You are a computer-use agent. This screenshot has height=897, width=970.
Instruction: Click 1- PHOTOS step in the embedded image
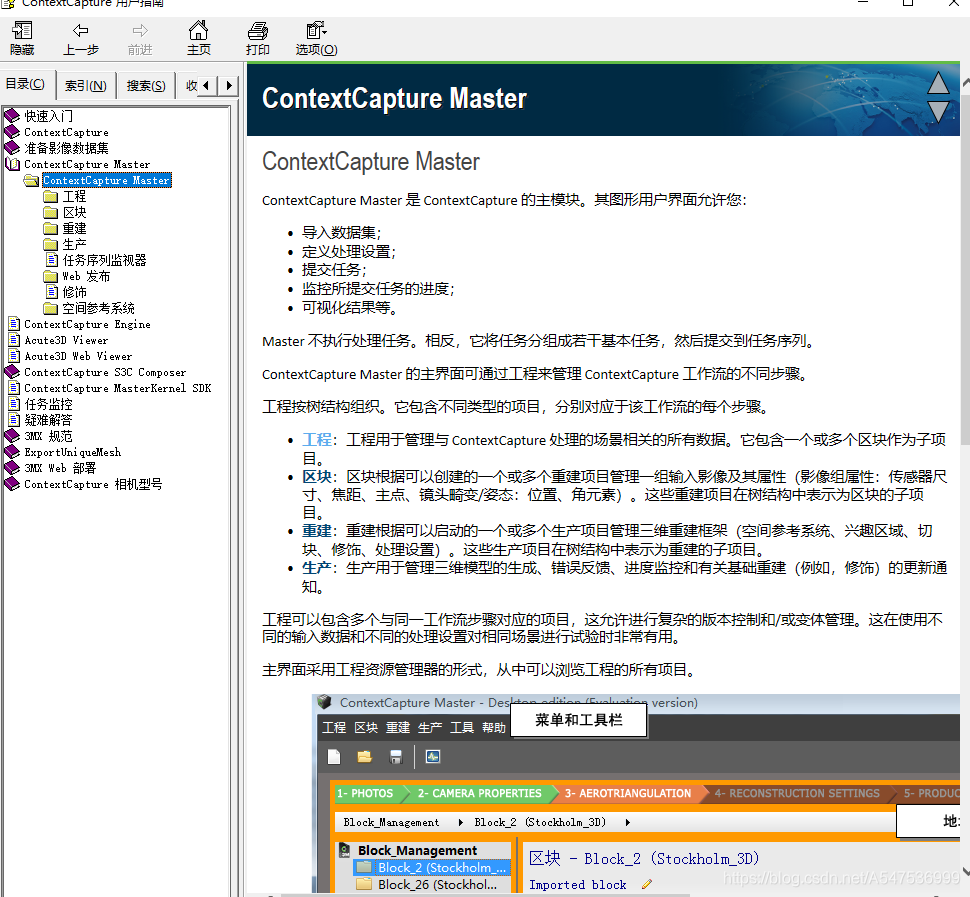[366, 793]
